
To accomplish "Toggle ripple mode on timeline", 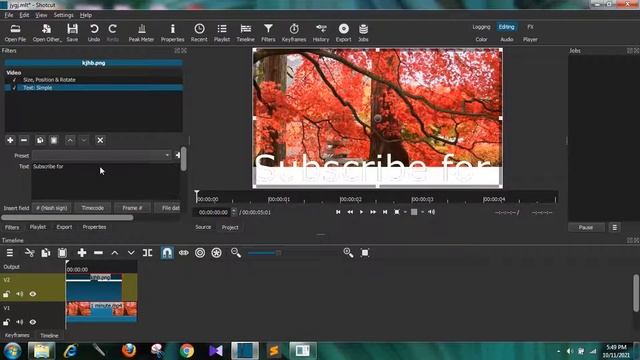I will (200, 253).
